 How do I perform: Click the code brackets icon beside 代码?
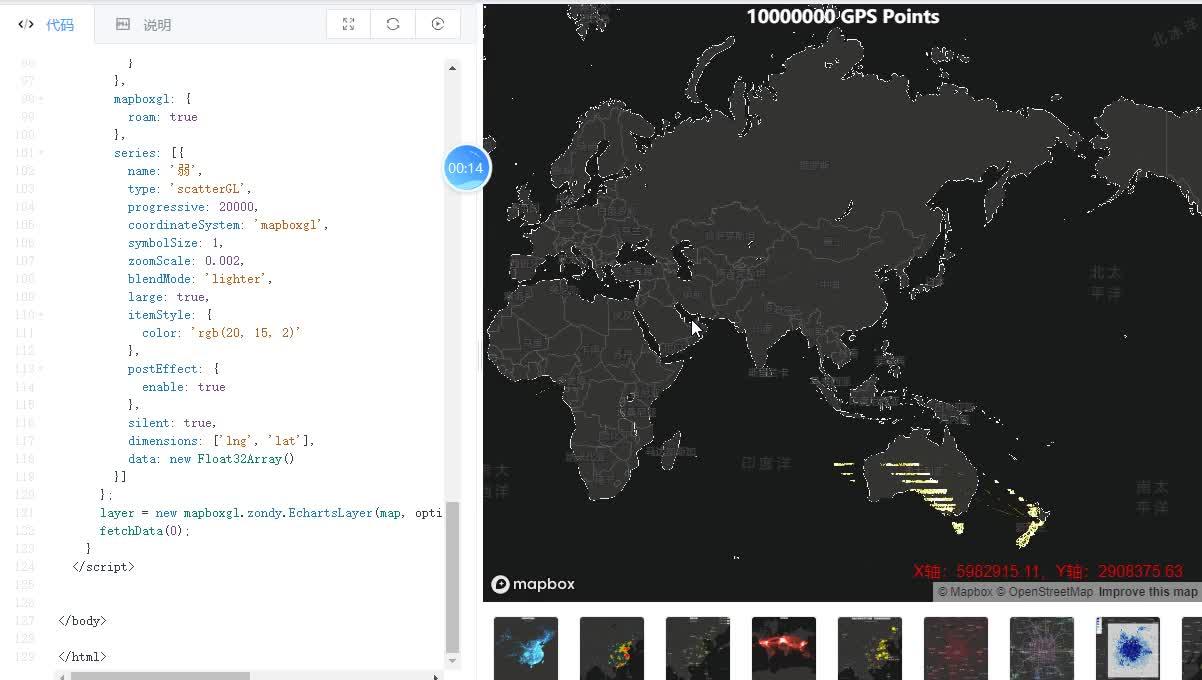[x=25, y=24]
